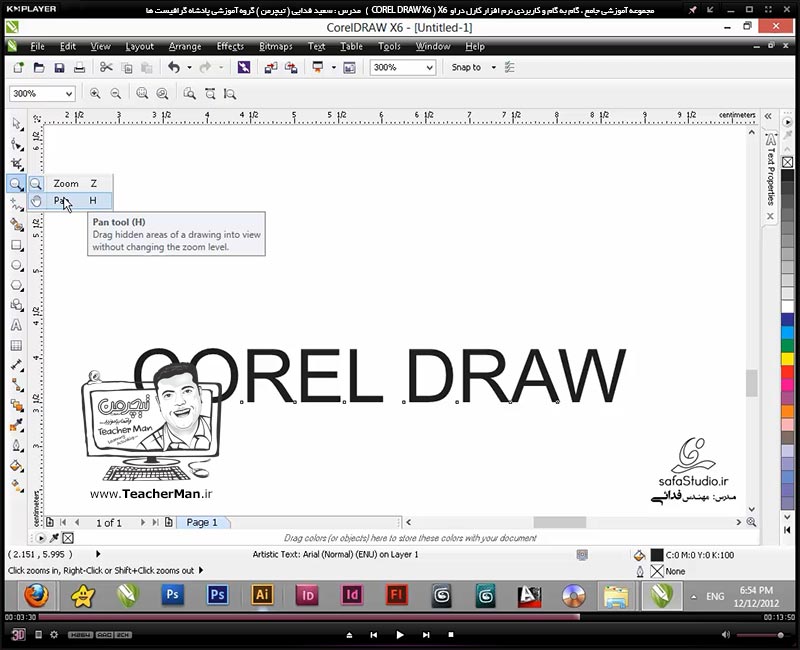
Task: Expand hint status bar arrow
Action: 201,570
